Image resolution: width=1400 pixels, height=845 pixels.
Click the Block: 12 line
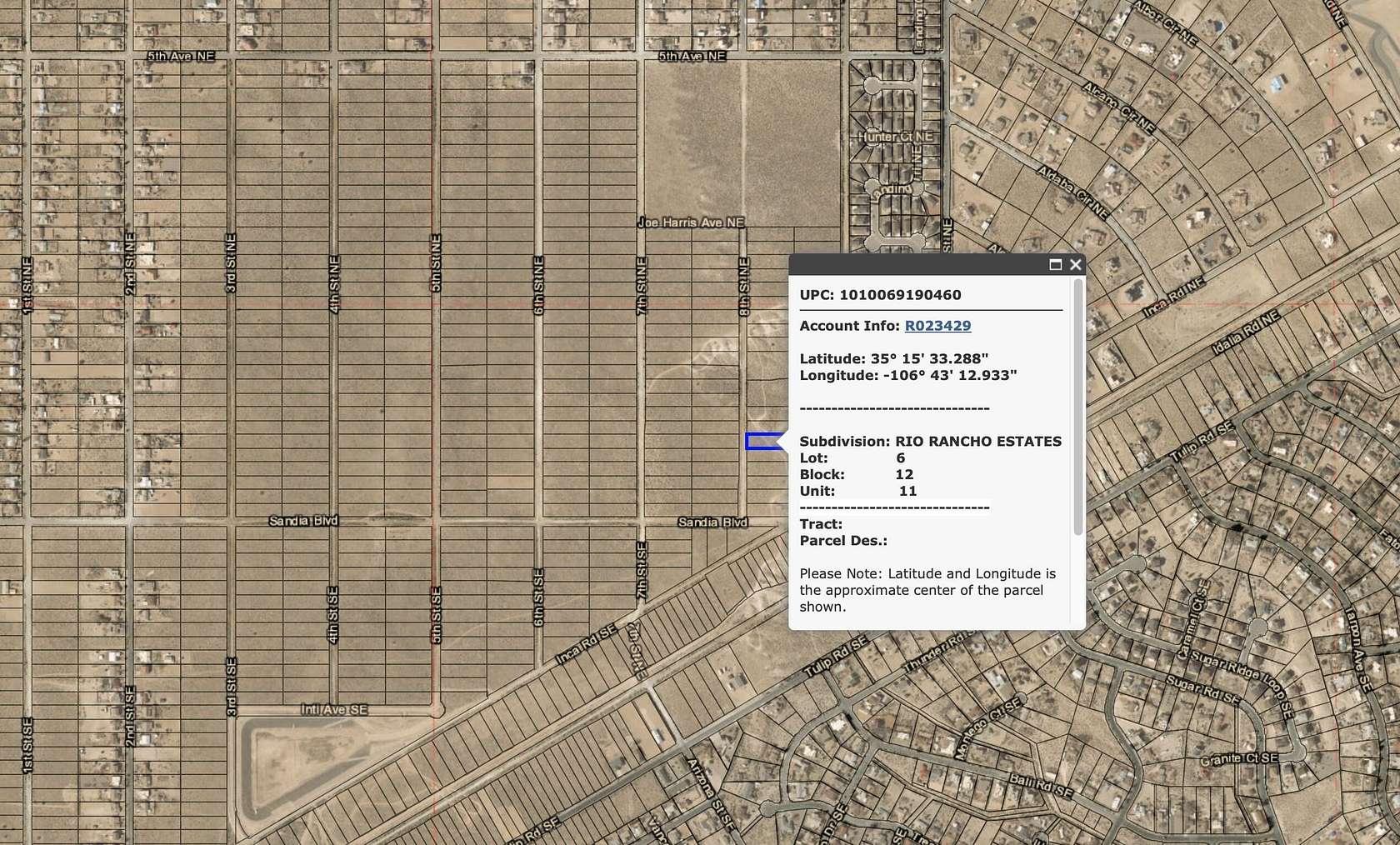coord(857,475)
